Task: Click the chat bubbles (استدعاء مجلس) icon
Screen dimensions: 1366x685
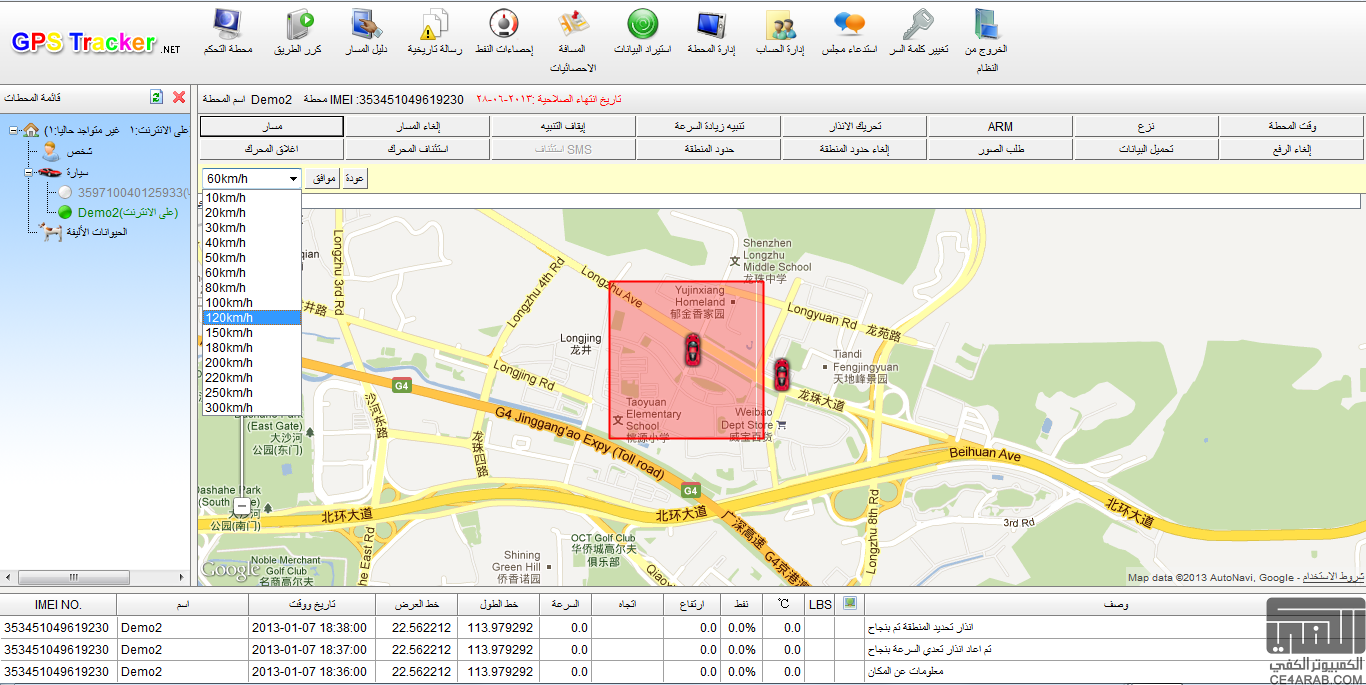Action: click(850, 23)
